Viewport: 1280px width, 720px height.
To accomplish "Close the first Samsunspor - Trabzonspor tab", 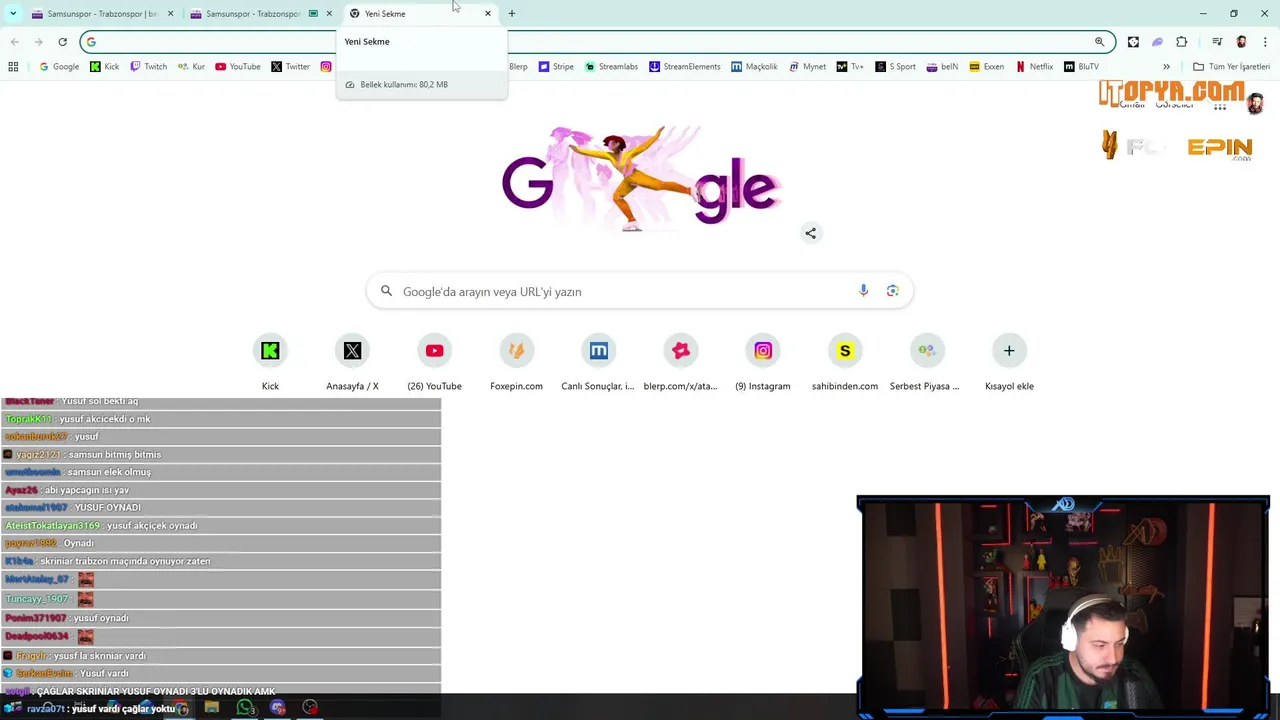I will (x=170, y=13).
